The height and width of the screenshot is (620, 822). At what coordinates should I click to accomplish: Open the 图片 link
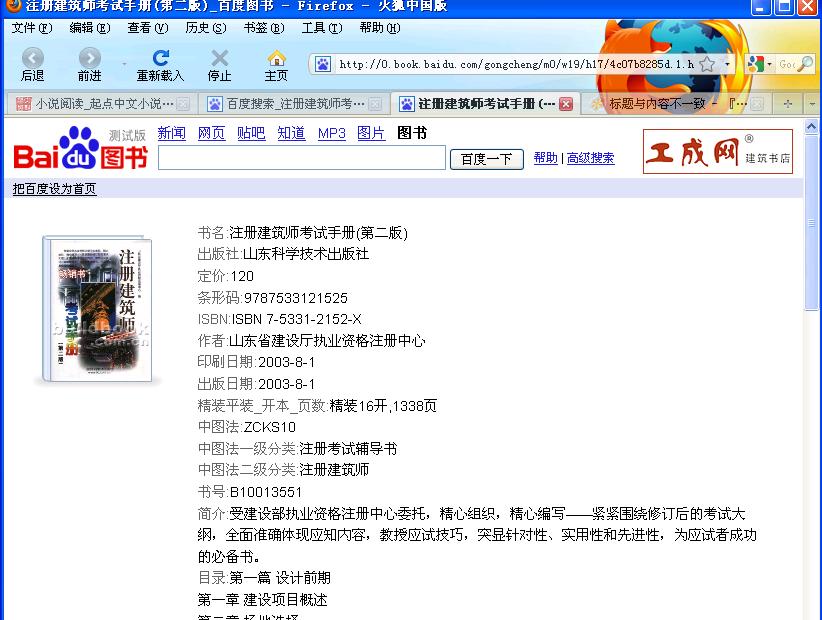(371, 133)
